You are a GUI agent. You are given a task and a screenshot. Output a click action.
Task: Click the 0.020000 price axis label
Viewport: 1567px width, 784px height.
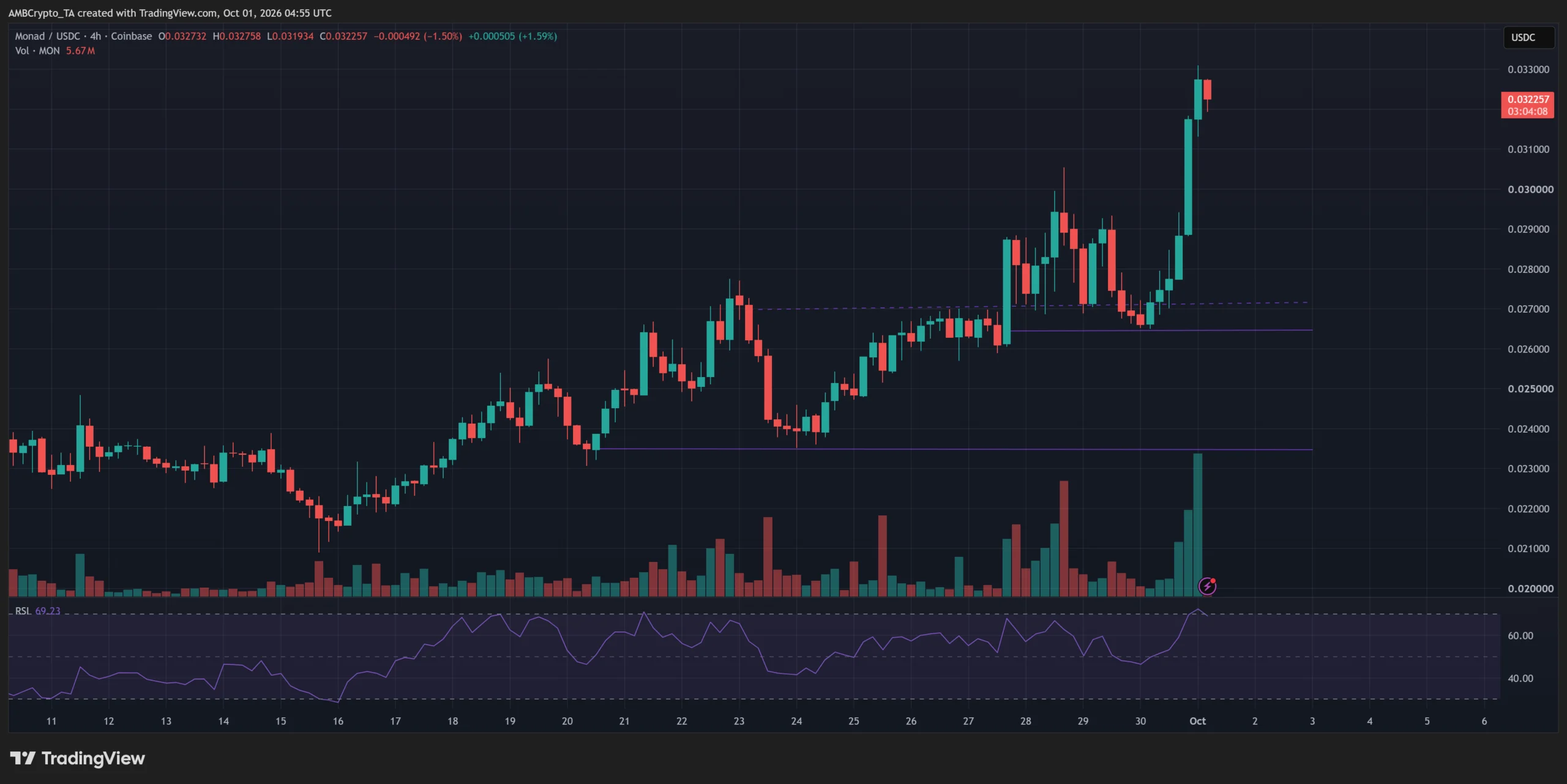(x=1530, y=588)
